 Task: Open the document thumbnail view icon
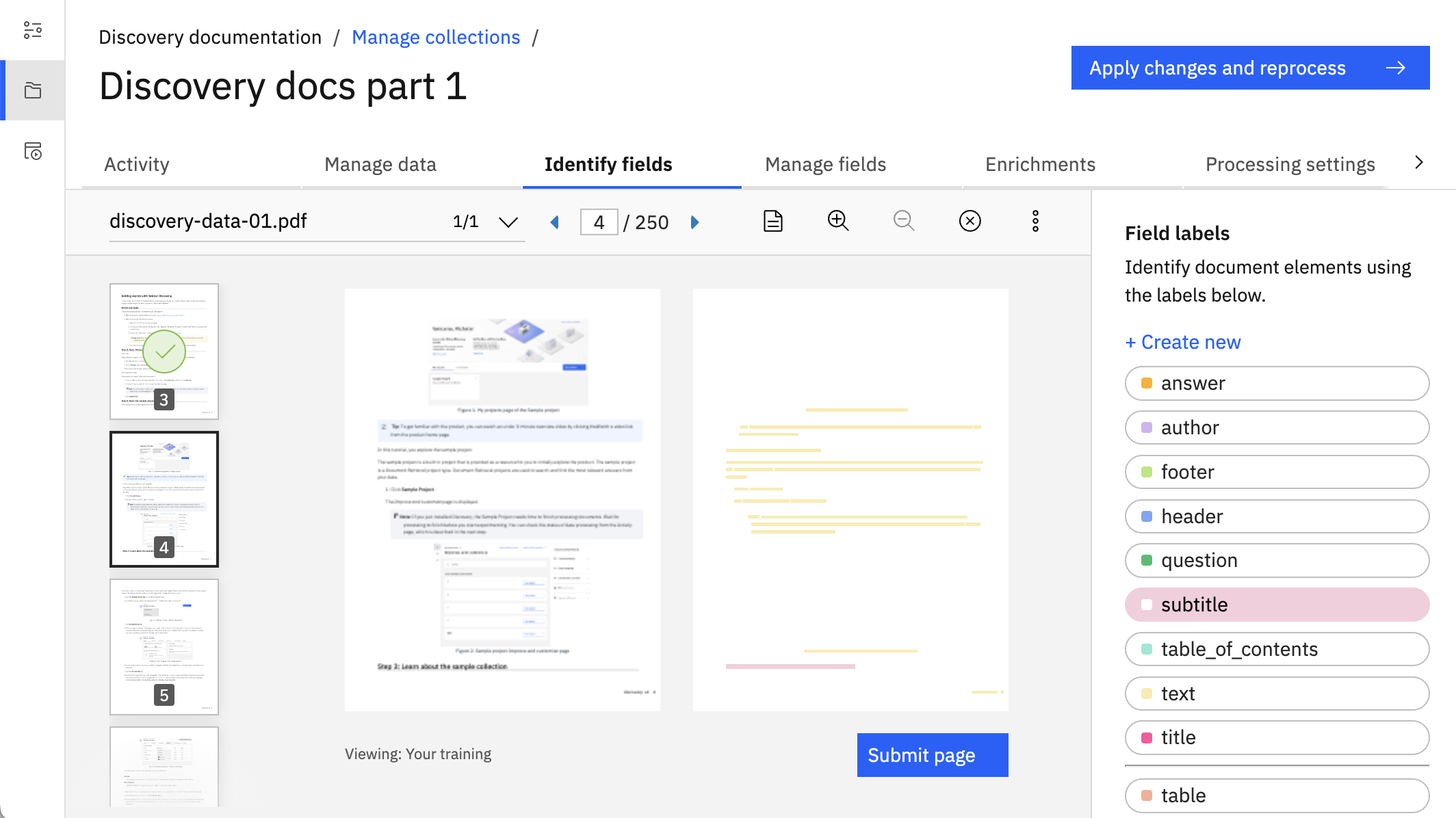[x=772, y=221]
